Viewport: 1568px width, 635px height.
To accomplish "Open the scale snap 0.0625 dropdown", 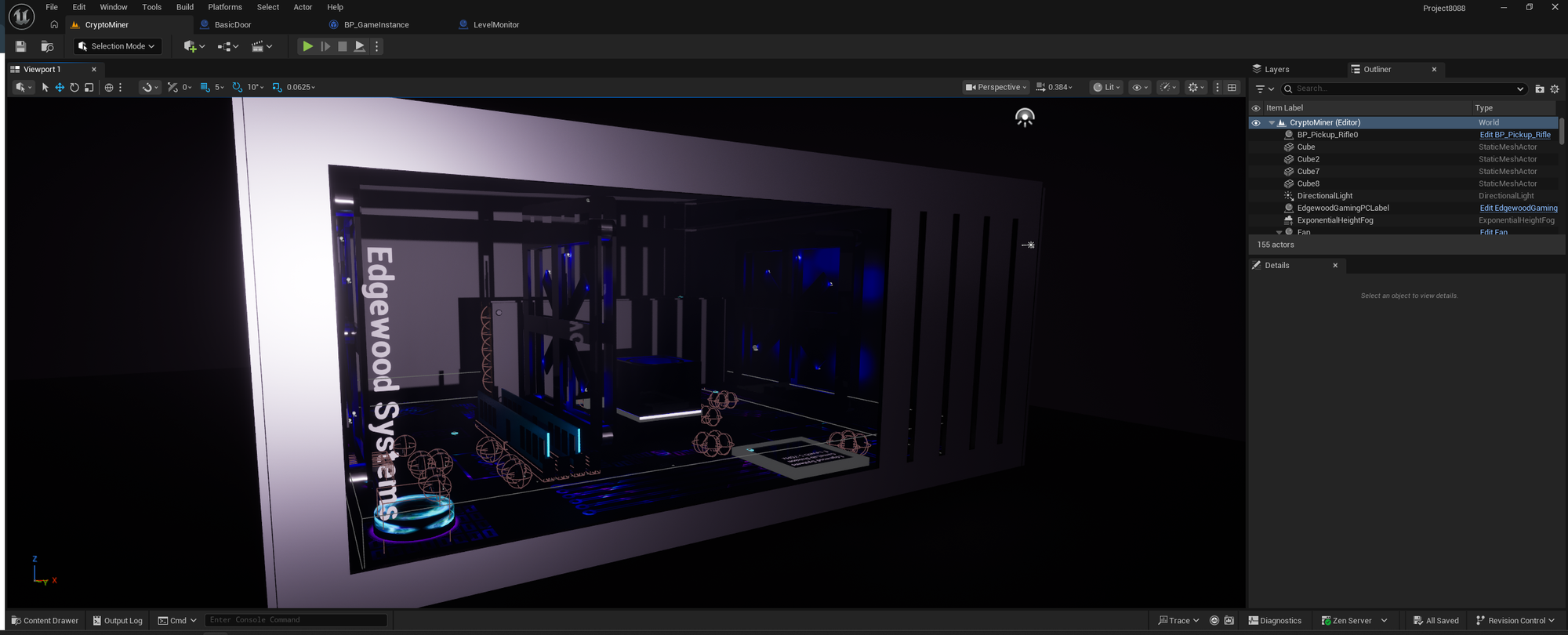I will pyautogui.click(x=301, y=87).
